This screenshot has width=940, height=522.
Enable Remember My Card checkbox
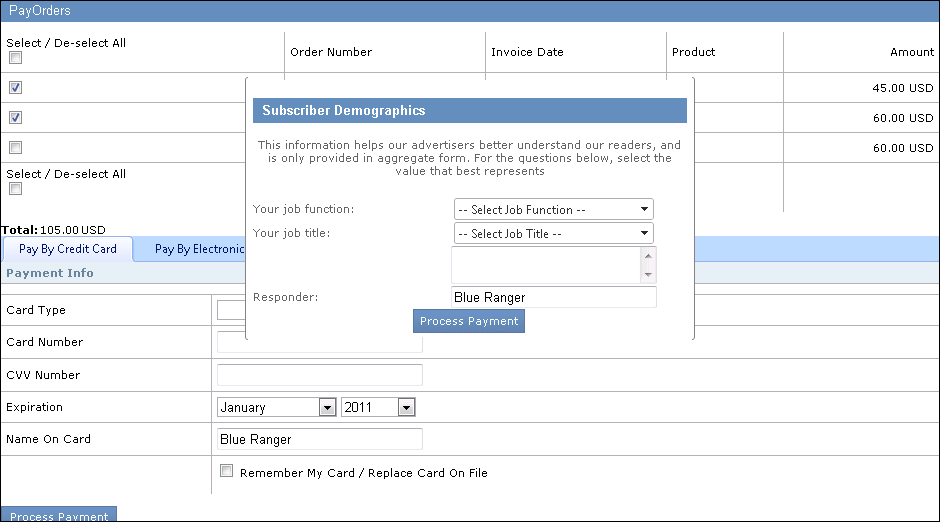click(x=227, y=471)
